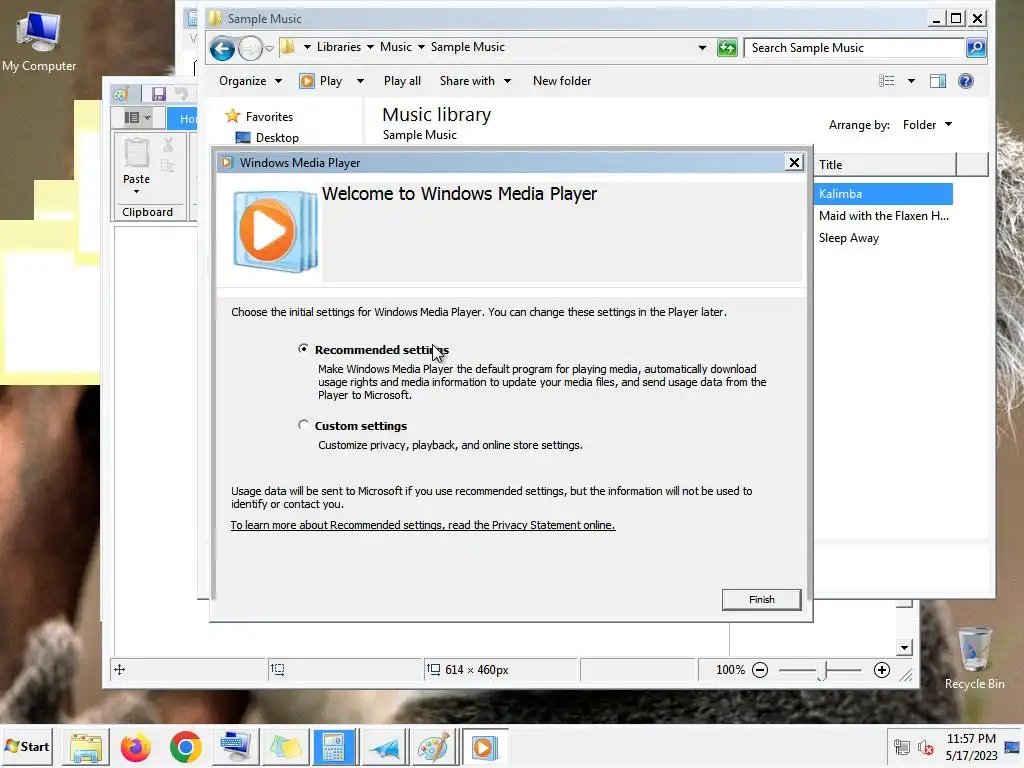Open the Paint file menu button
The height and width of the screenshot is (768, 1024).
138,118
